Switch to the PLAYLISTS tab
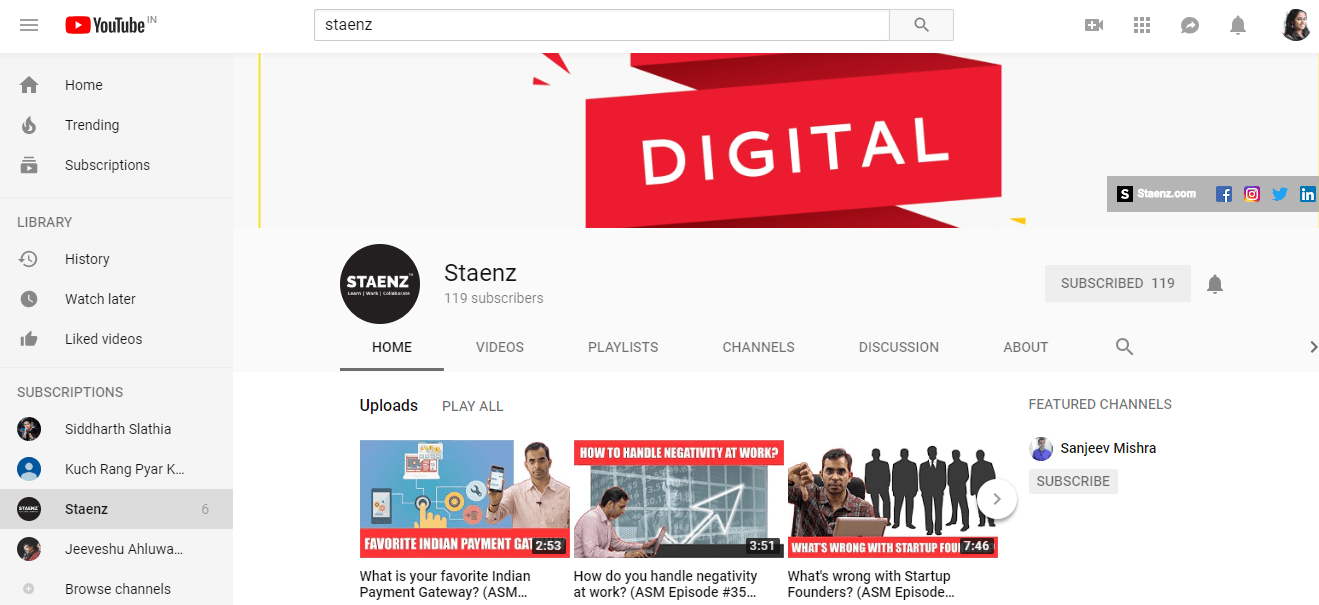This screenshot has height=605, width=1319. pos(623,347)
